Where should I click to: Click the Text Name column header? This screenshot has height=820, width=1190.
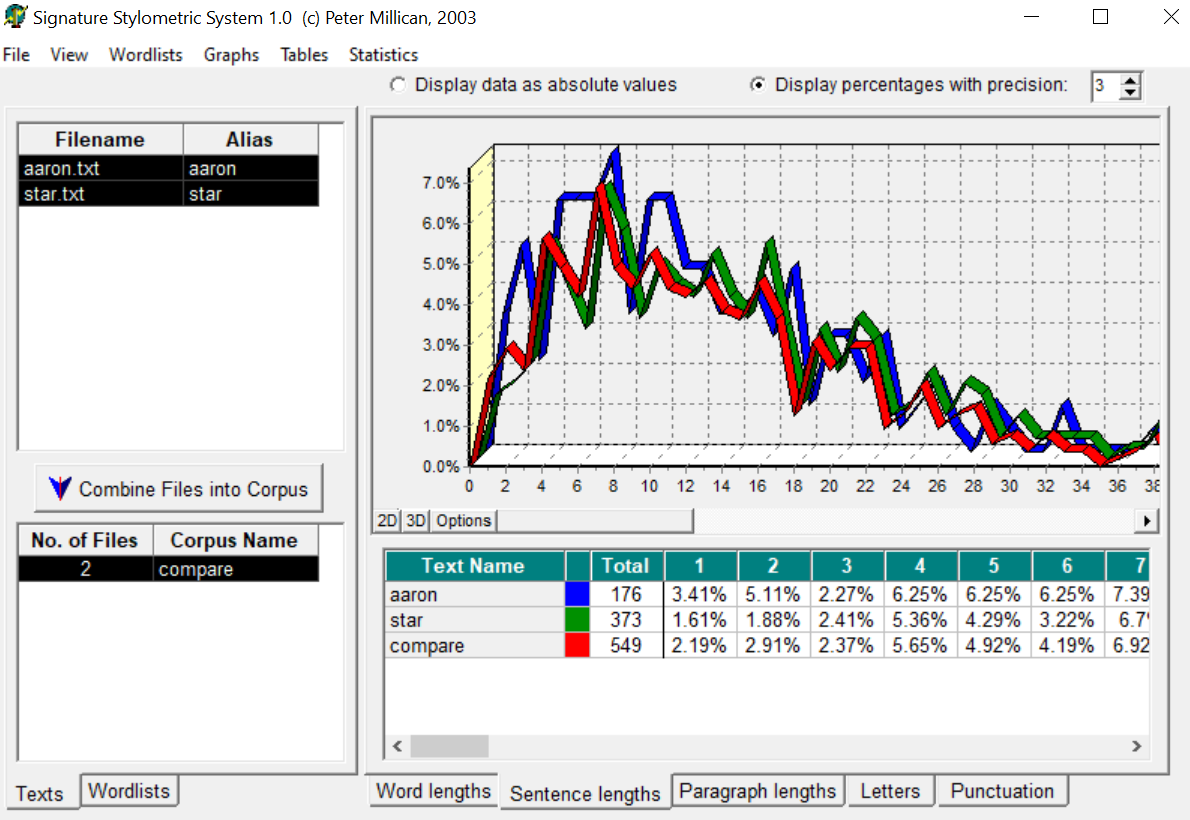[474, 566]
